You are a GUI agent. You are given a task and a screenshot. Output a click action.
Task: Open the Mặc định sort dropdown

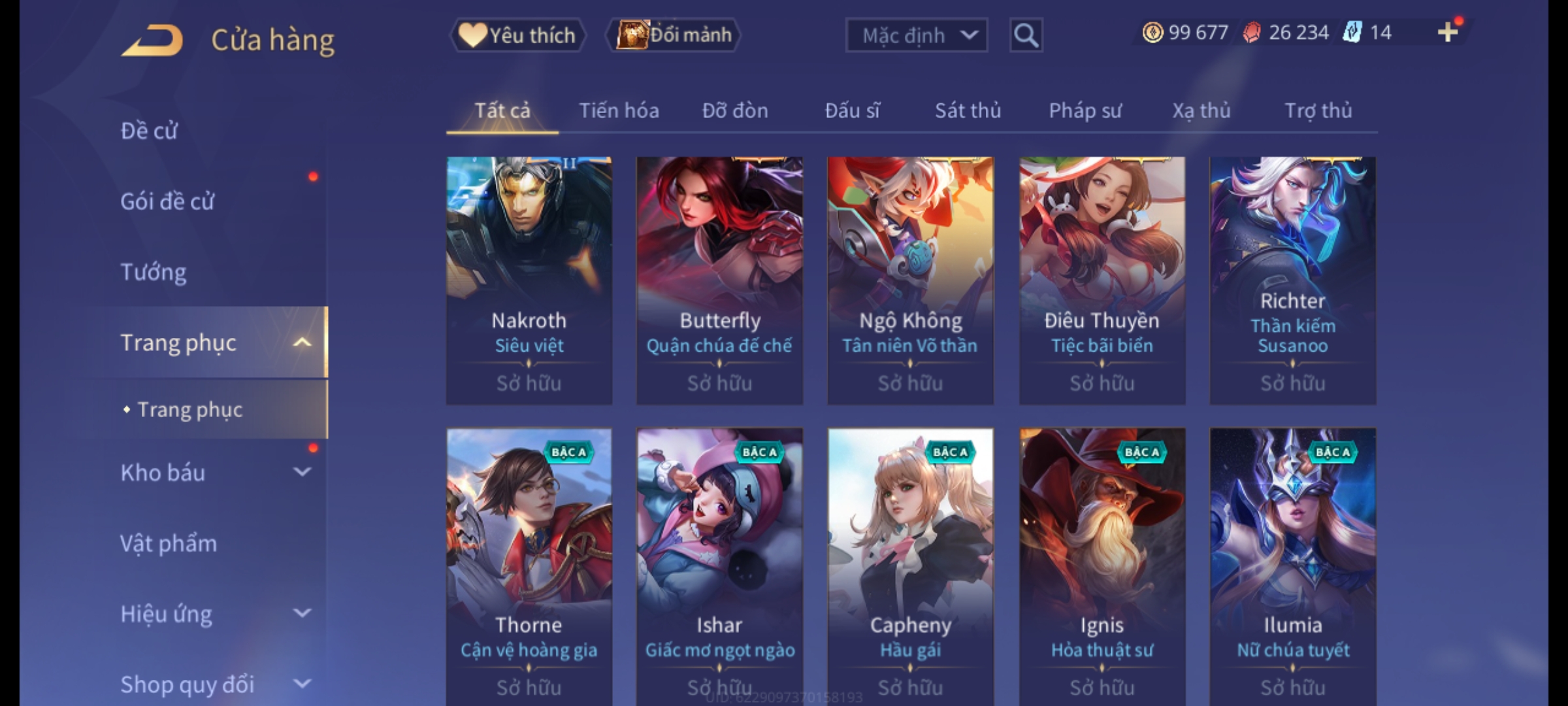916,35
